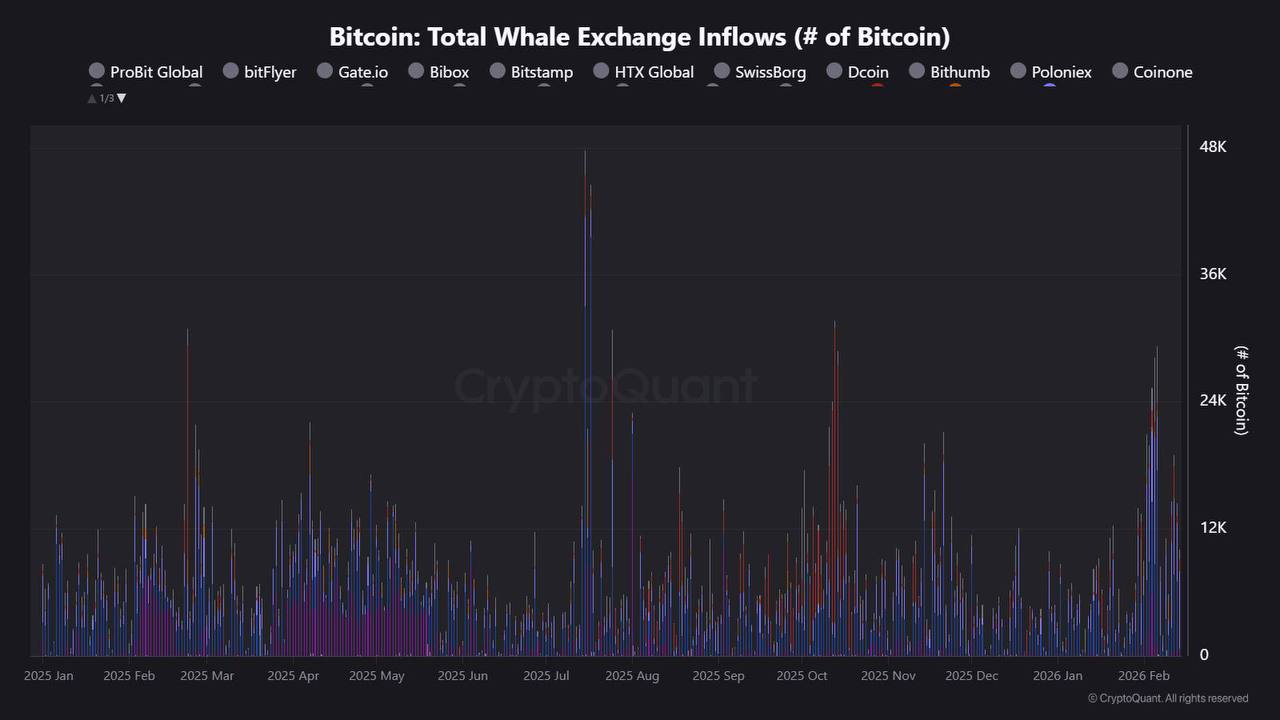Click the Gate.io legend circle icon
This screenshot has width=1280, height=720.
coord(324,71)
